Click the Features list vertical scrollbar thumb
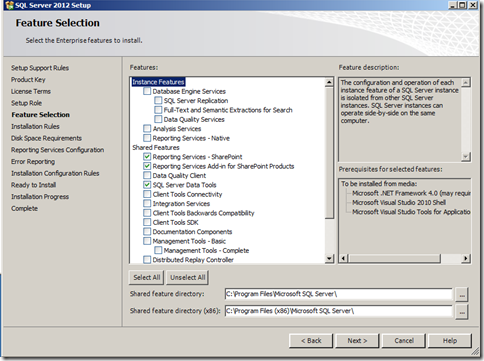 329,152
